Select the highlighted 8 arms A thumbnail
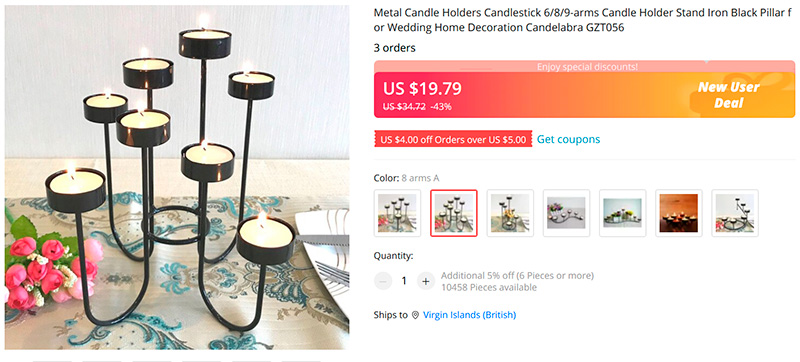Viewport: 800px width, 362px height. pos(454,213)
